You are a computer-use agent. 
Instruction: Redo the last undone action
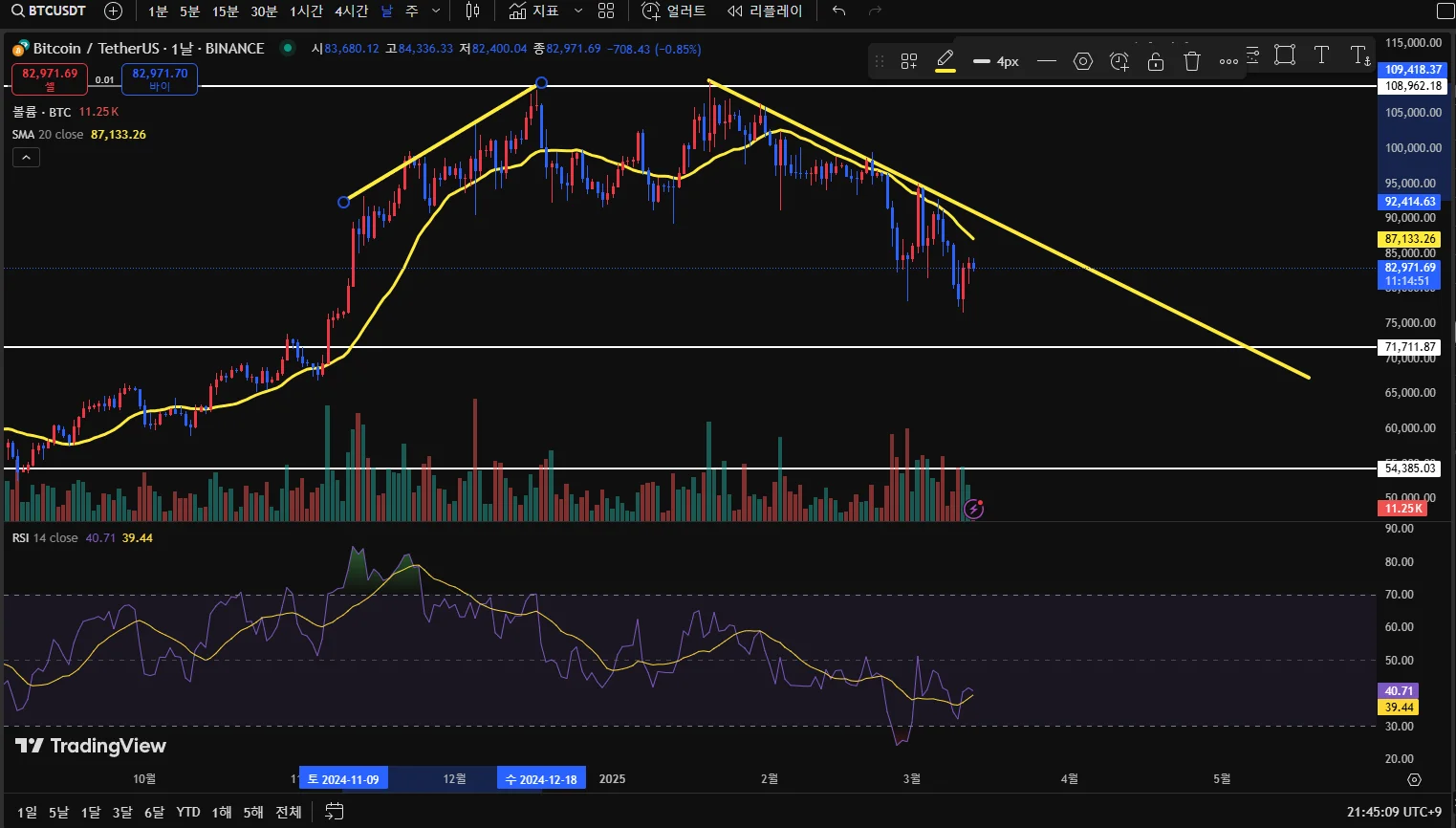[x=875, y=11]
